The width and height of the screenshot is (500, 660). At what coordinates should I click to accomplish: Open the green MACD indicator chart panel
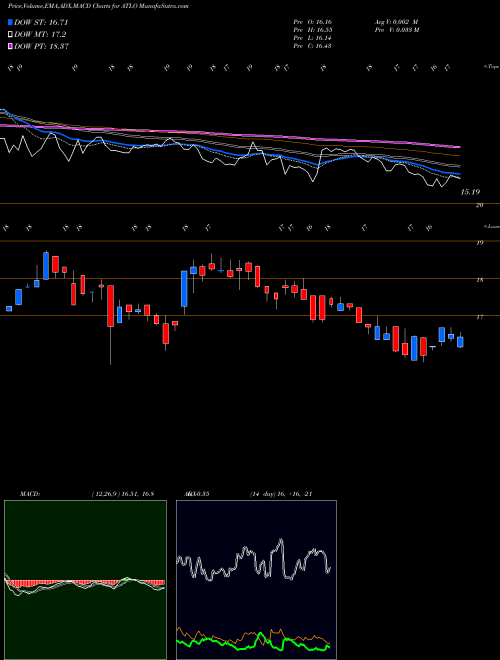[x=85, y=580]
